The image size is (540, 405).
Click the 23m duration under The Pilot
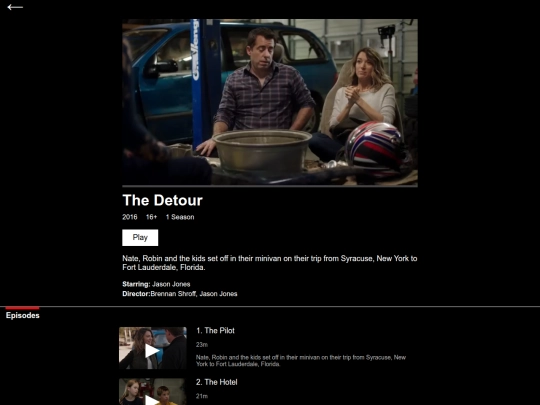click(202, 344)
